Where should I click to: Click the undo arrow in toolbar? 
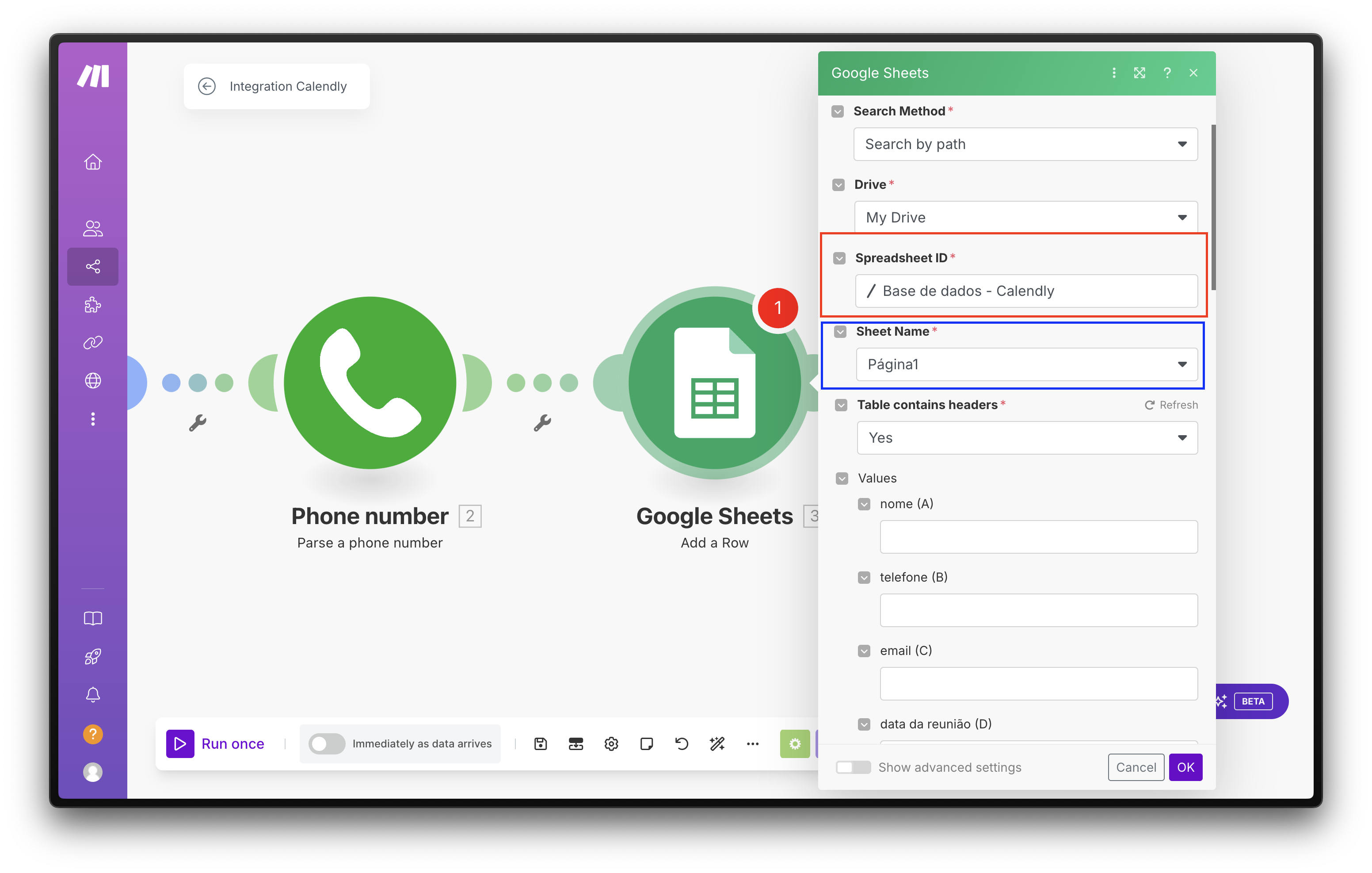tap(682, 743)
